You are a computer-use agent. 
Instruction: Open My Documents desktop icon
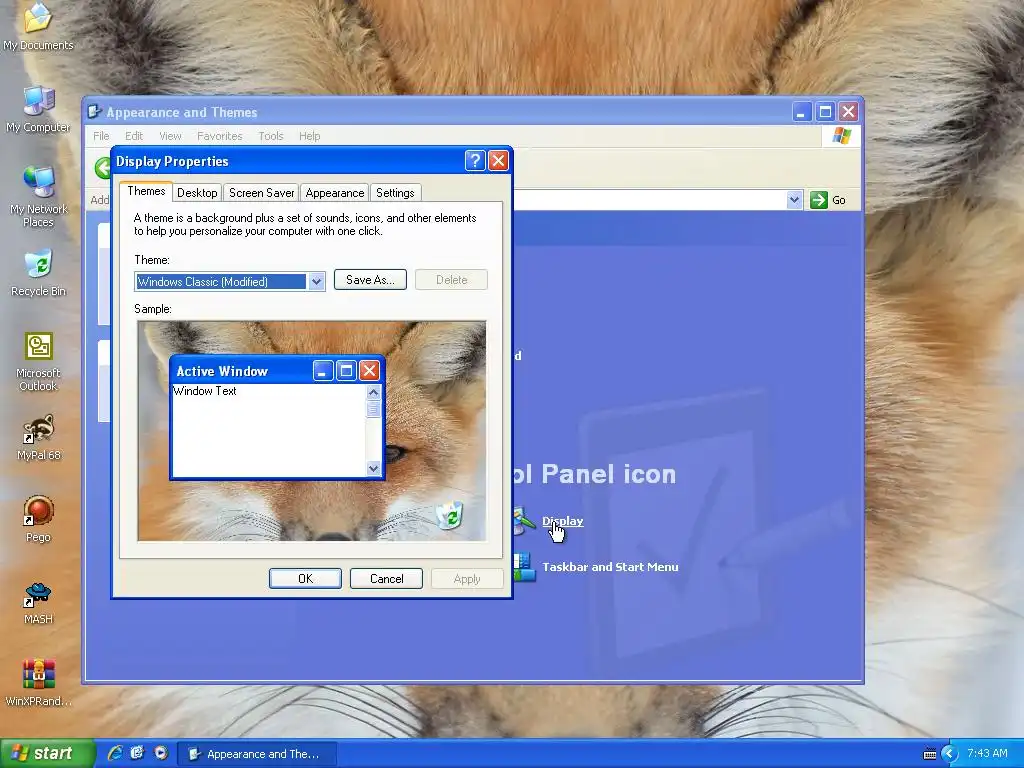click(38, 26)
